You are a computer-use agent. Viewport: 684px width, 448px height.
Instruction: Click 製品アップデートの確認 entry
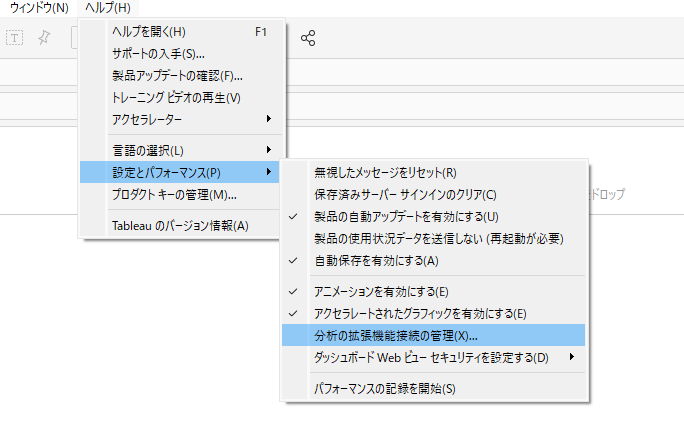(x=177, y=75)
